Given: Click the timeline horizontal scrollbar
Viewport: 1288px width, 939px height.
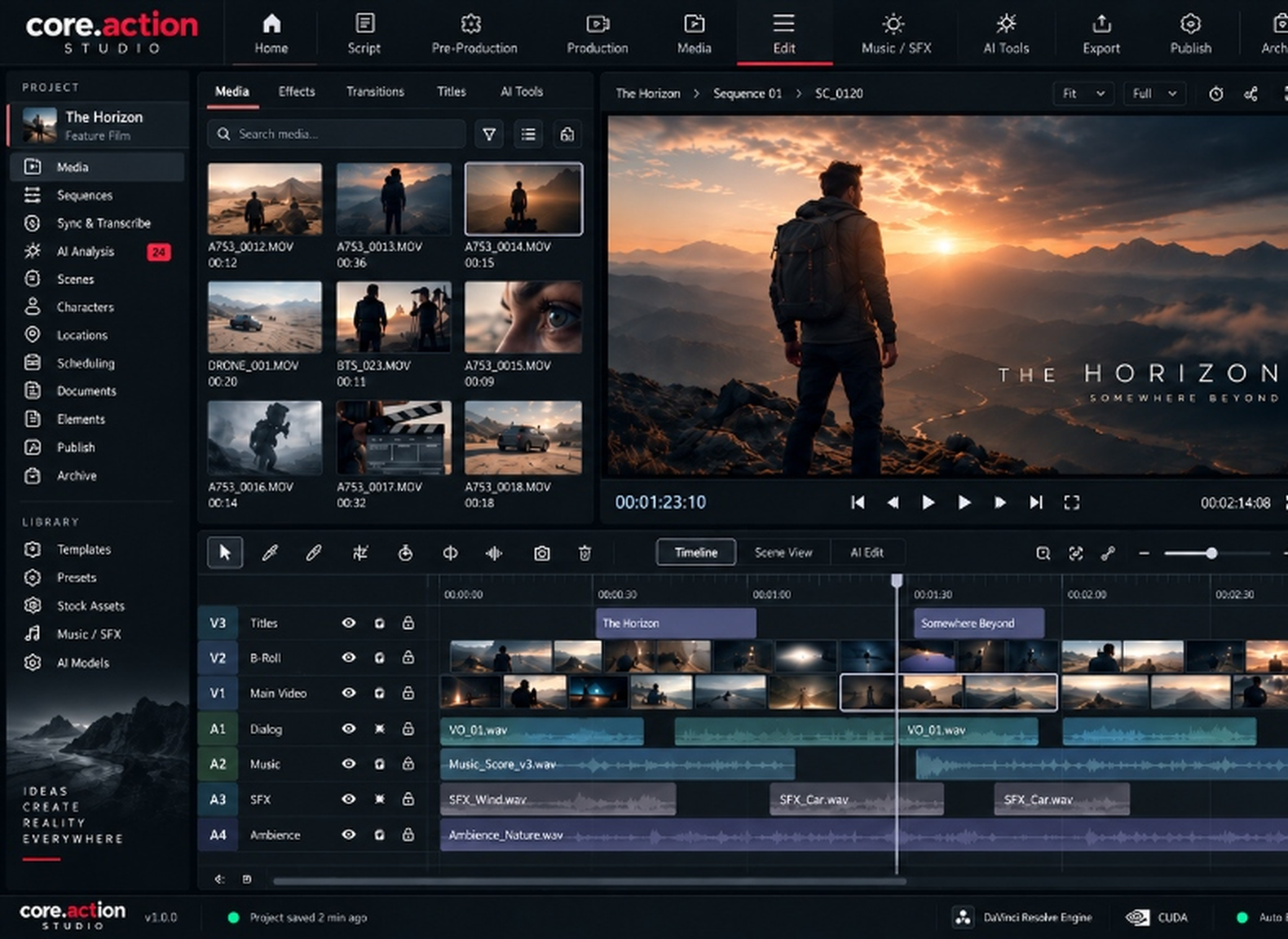Looking at the screenshot, I should pos(589,881).
